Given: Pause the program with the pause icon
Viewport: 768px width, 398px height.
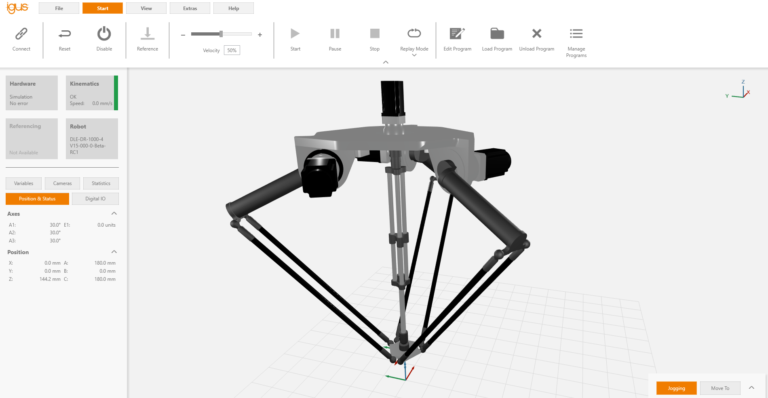Looking at the screenshot, I should [335, 33].
